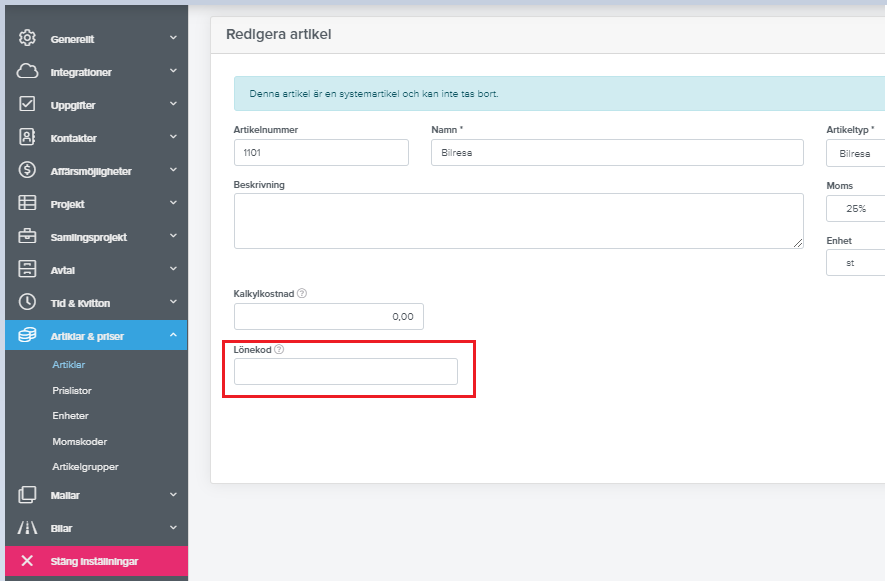Open Prislistor in the submenu

click(x=72, y=390)
